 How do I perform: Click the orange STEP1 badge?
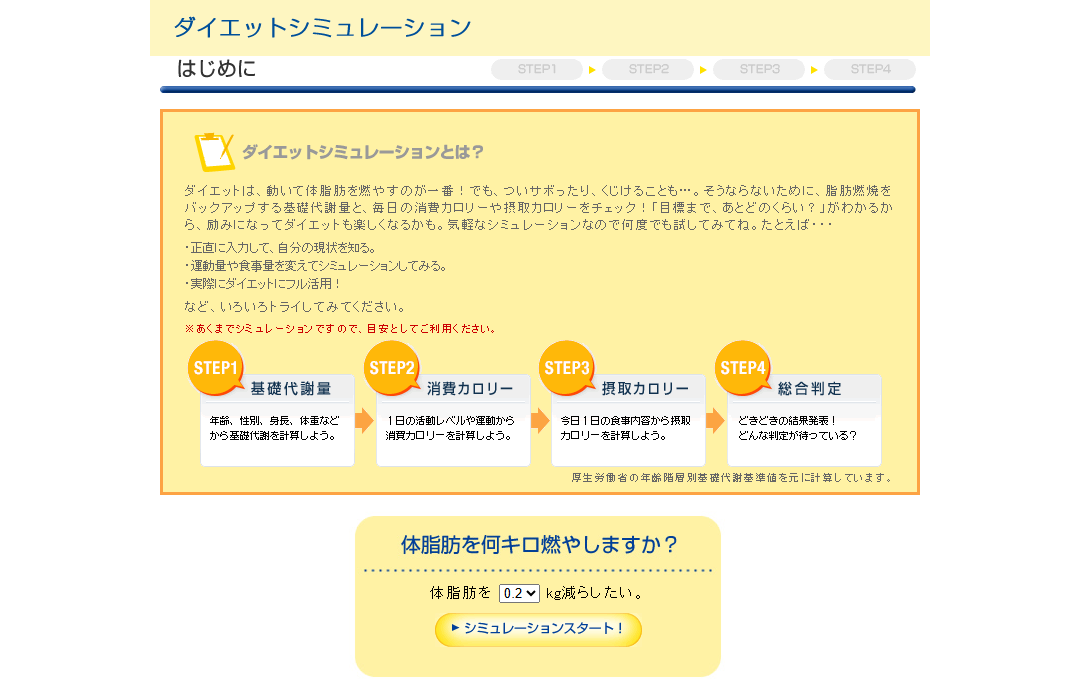[x=215, y=368]
